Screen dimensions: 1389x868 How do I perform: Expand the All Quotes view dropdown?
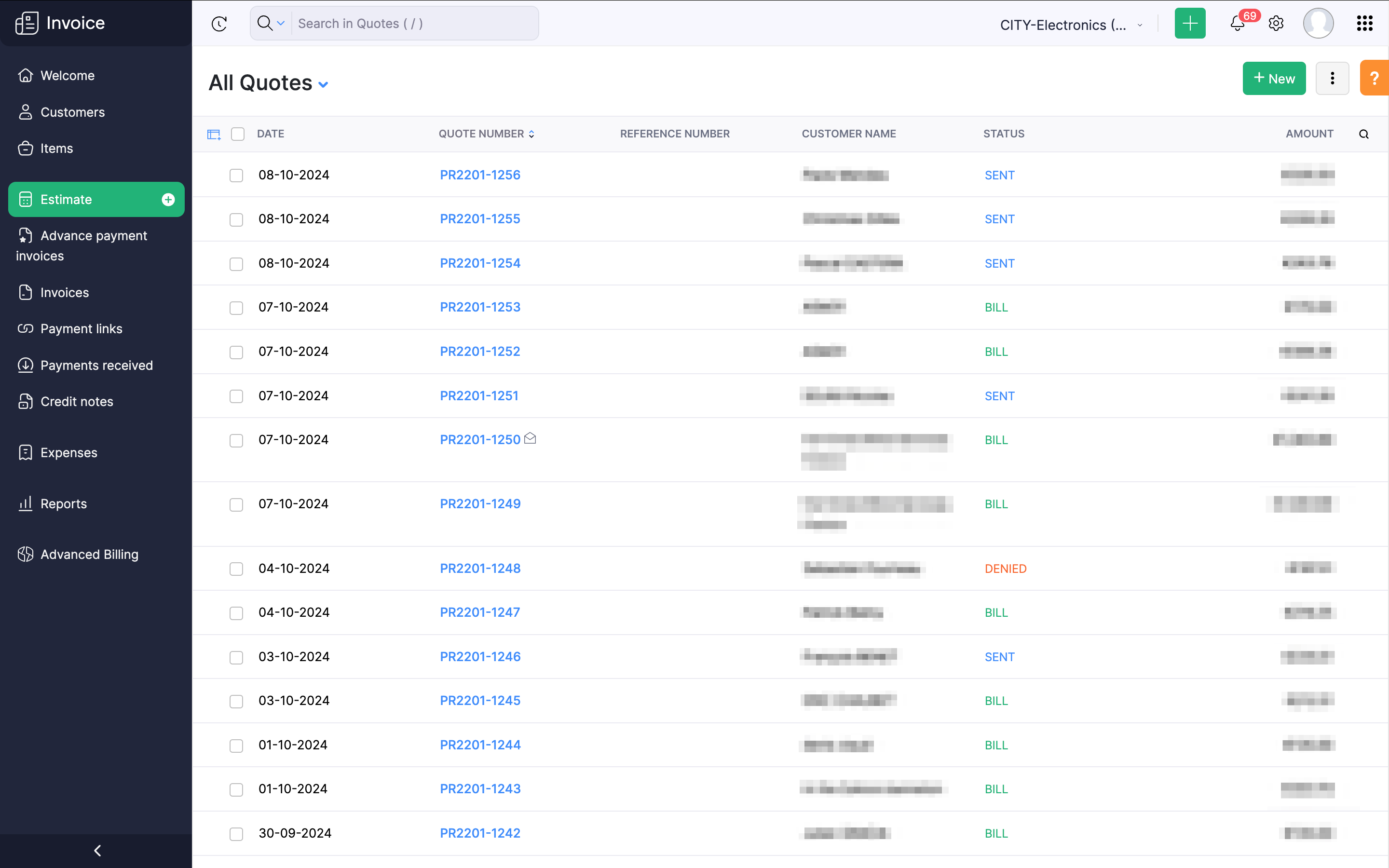click(323, 84)
